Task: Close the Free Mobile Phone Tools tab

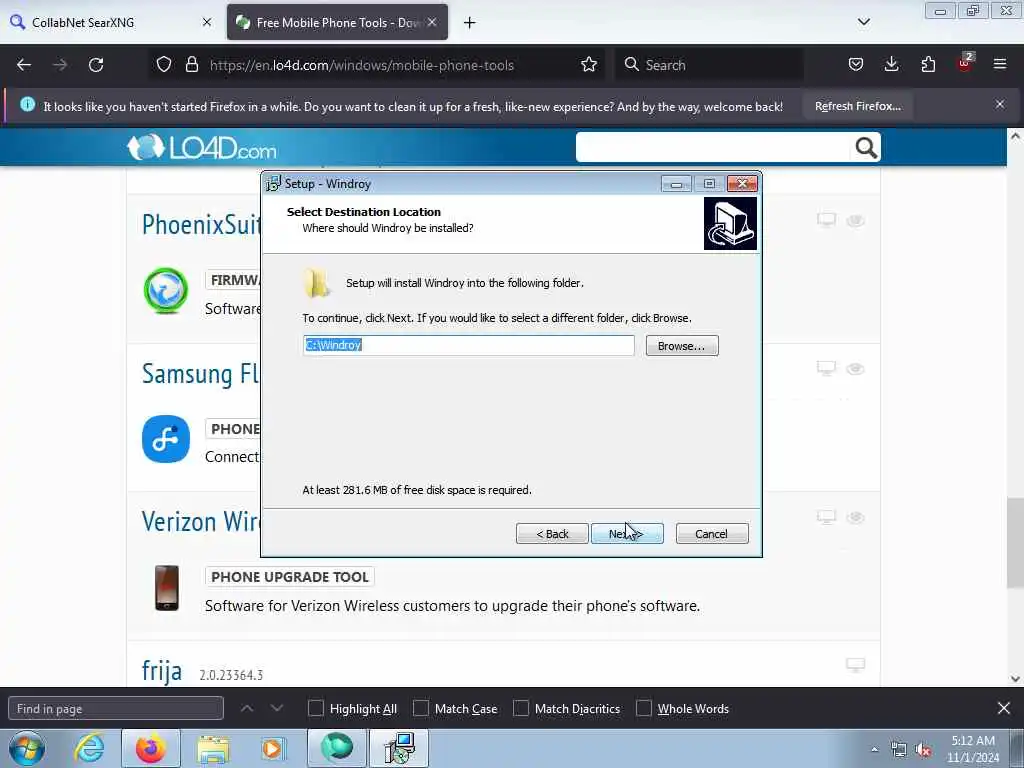Action: pos(432,22)
